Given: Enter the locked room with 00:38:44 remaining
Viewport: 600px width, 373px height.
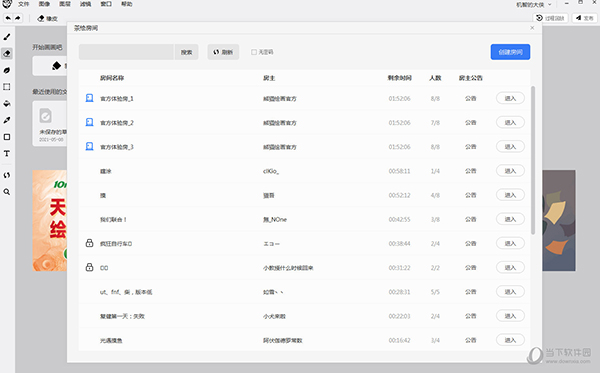Looking at the screenshot, I should (x=510, y=243).
